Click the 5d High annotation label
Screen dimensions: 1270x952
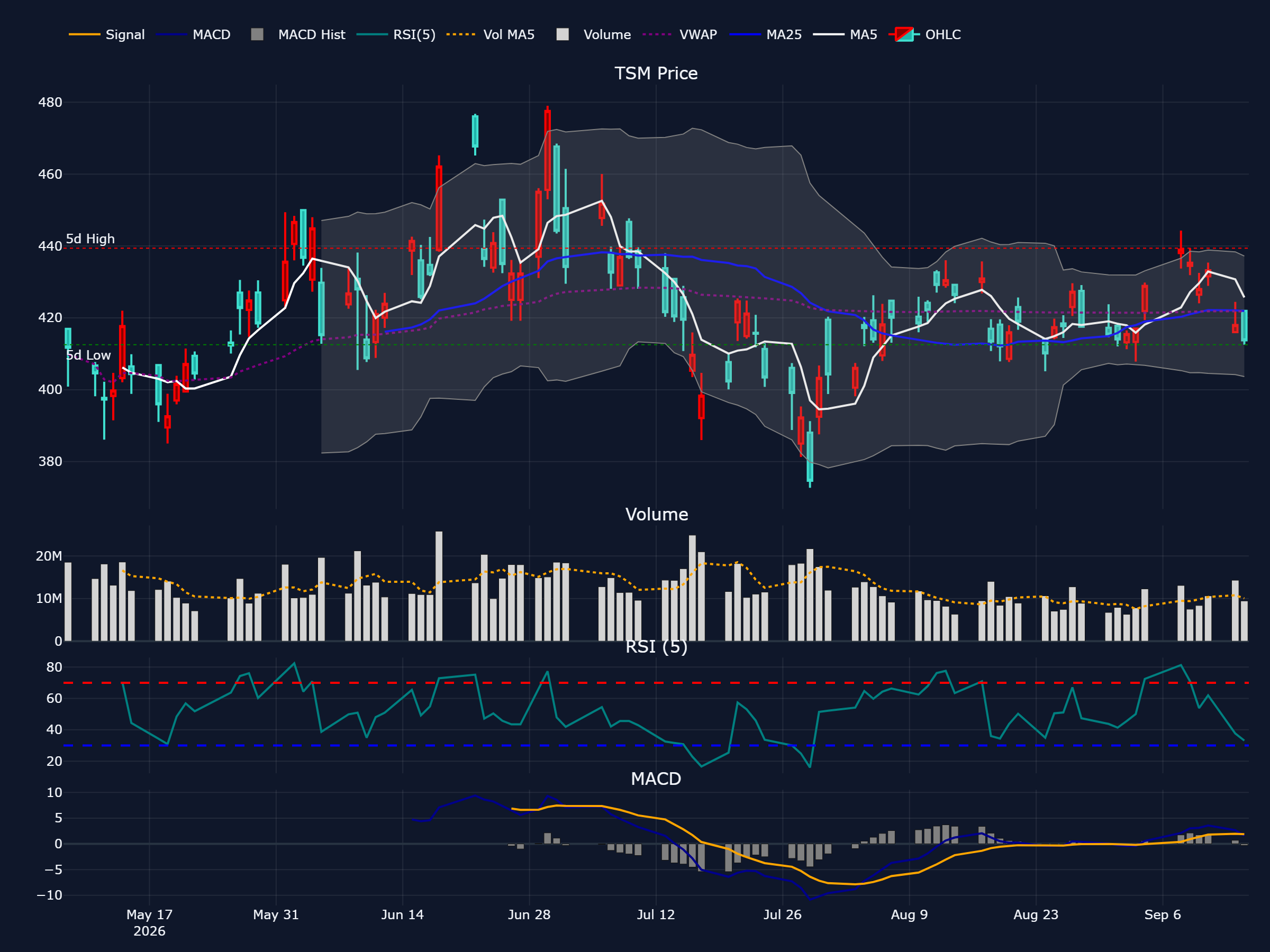click(x=90, y=239)
